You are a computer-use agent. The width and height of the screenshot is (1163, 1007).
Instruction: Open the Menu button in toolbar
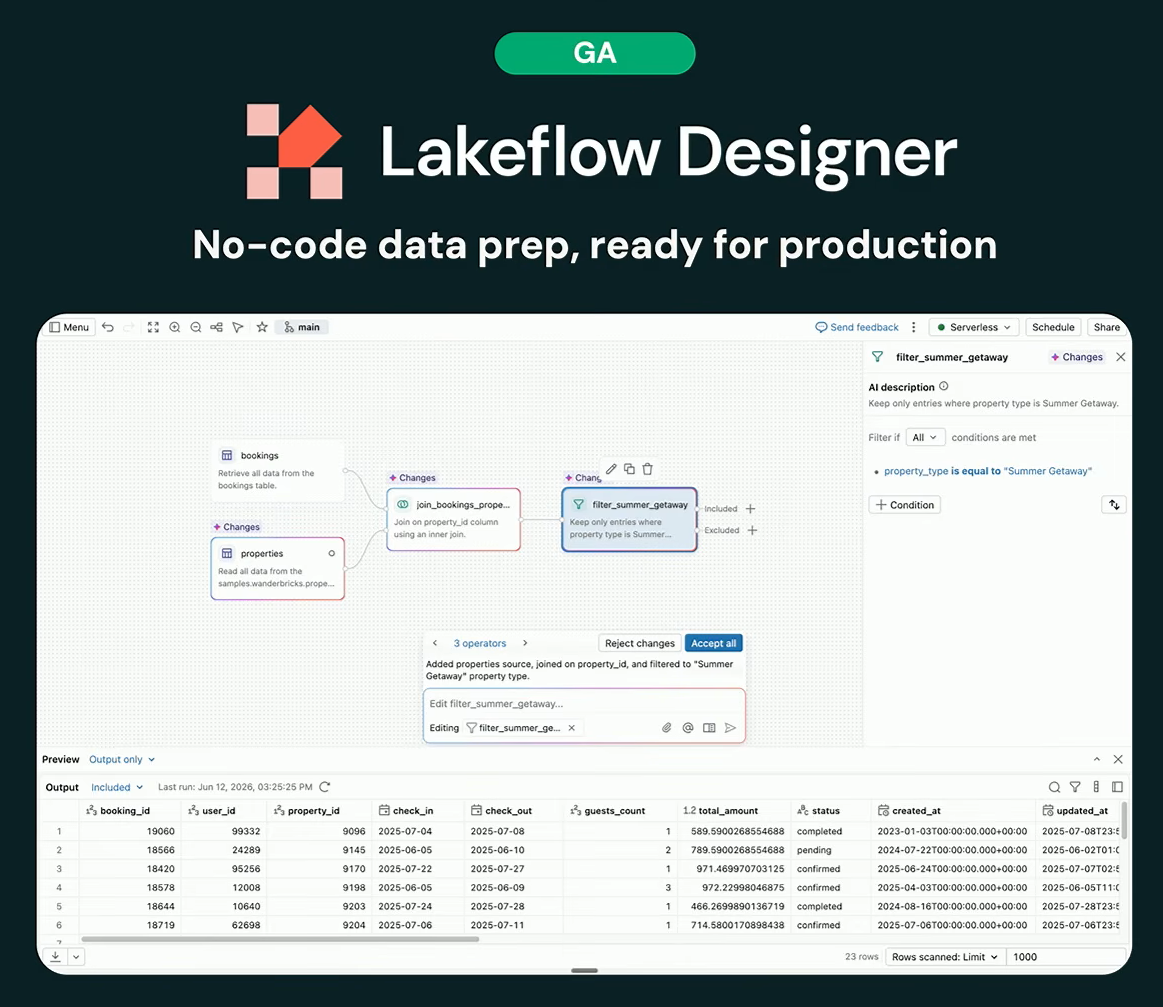[70, 327]
